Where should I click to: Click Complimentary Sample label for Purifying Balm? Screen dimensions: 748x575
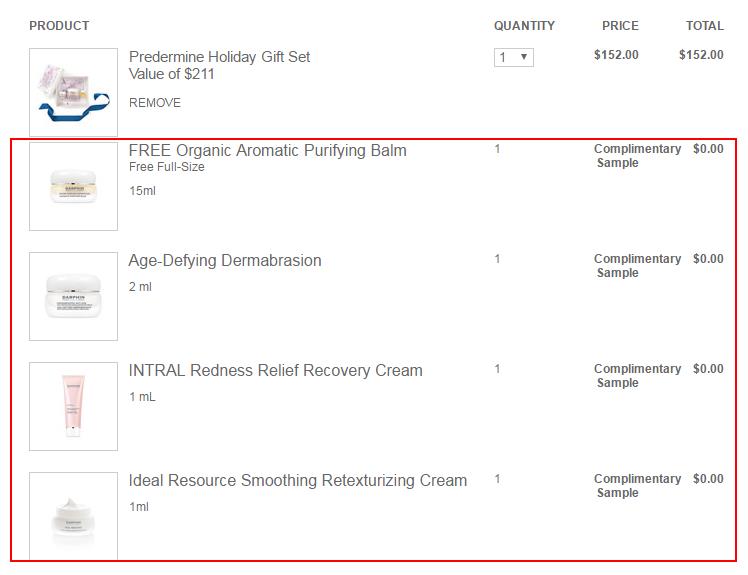[x=637, y=156]
